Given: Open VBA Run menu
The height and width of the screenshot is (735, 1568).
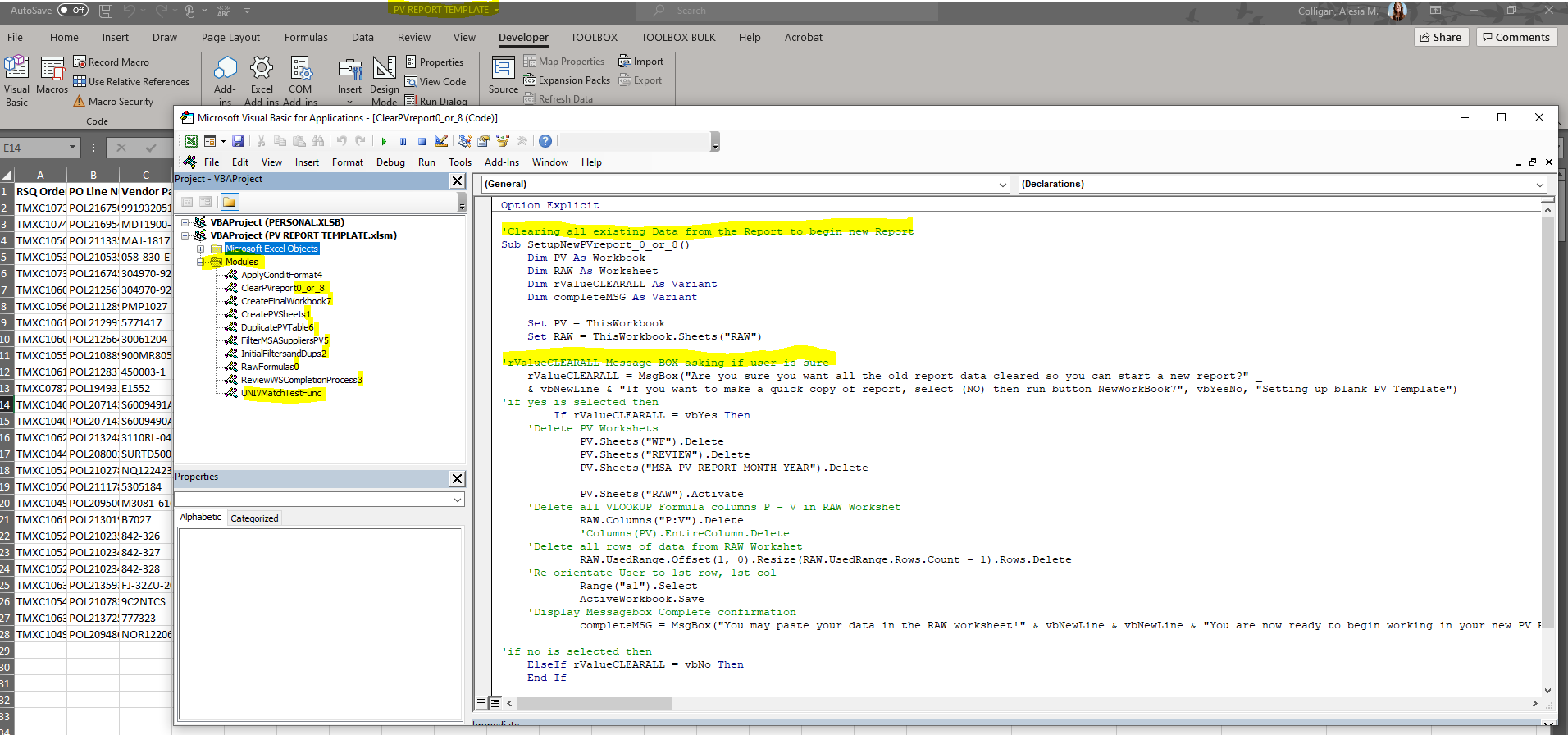Looking at the screenshot, I should (426, 162).
